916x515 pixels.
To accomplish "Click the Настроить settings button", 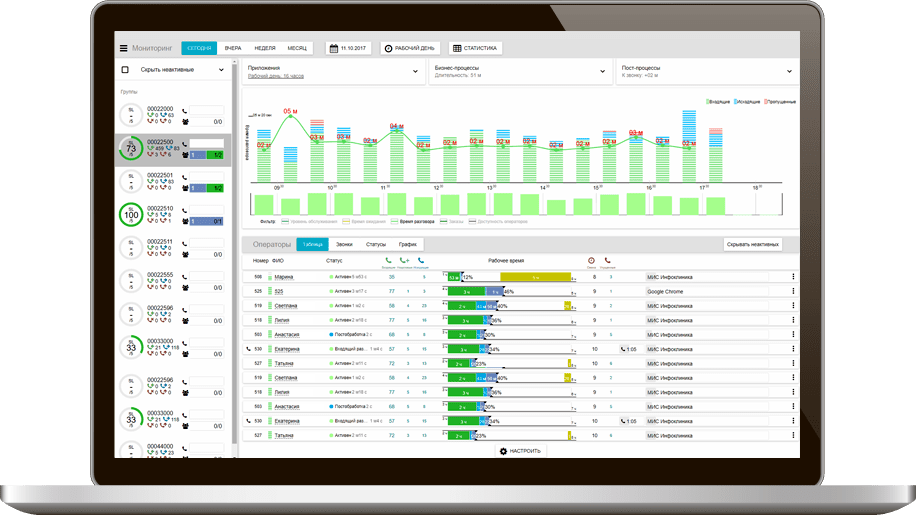I will (520, 451).
